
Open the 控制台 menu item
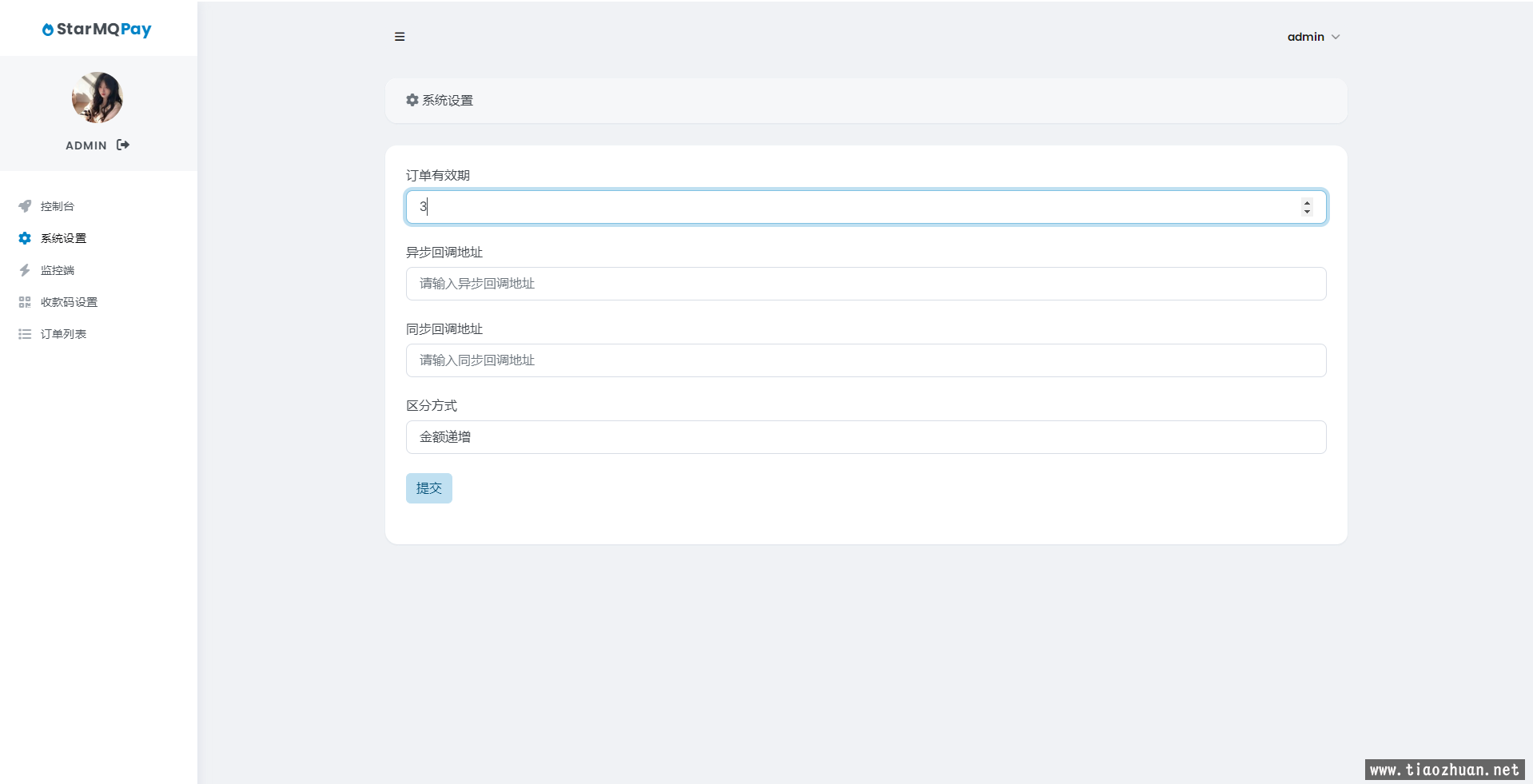58,206
